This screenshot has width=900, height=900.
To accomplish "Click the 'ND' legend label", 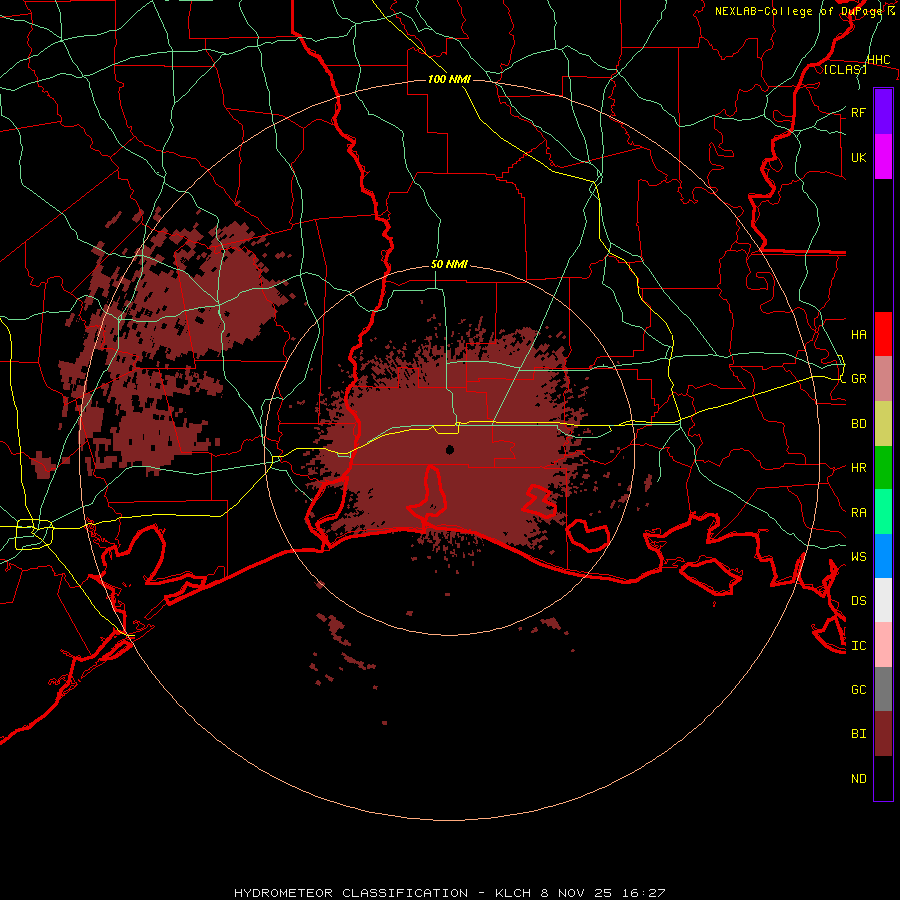I will 858,779.
